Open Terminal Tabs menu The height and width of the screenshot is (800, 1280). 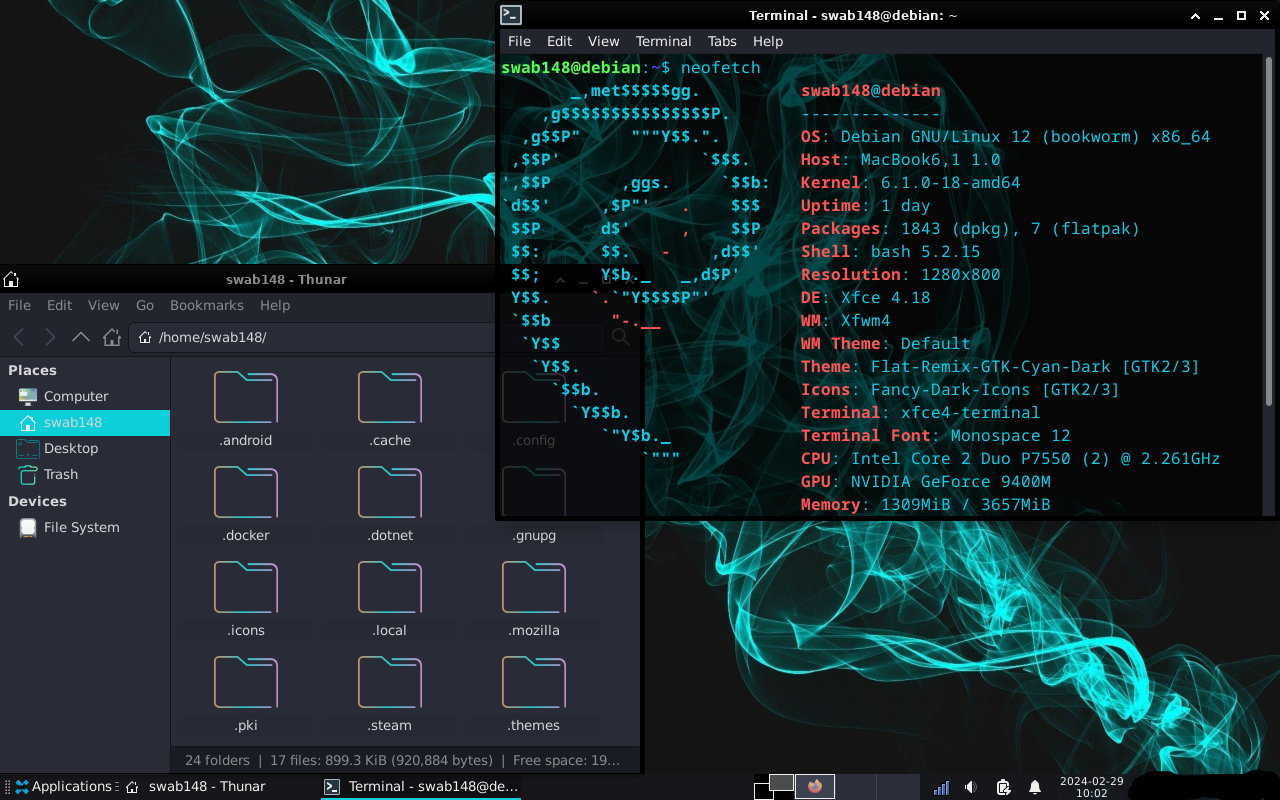[x=722, y=41]
